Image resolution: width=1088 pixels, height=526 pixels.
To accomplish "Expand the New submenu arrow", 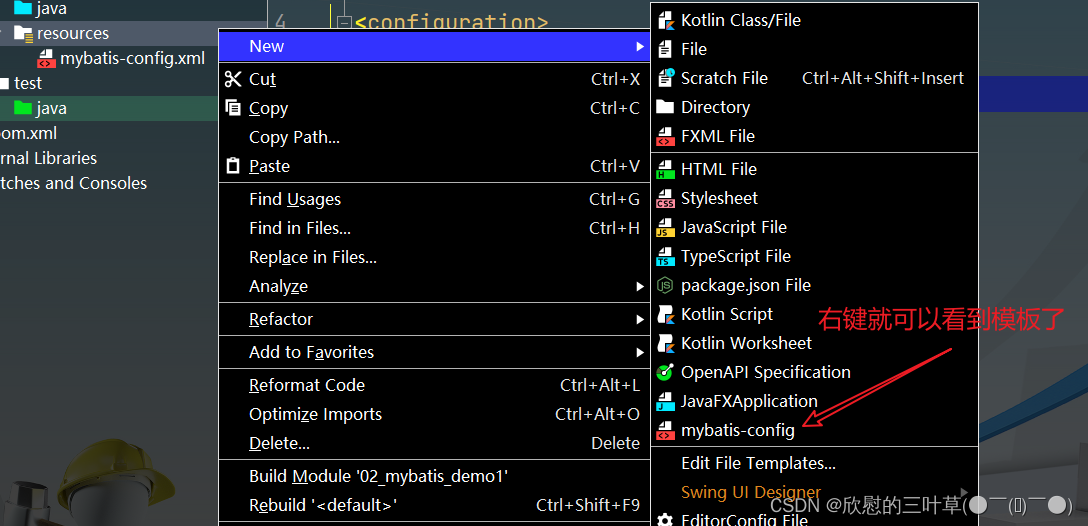I will tap(640, 46).
